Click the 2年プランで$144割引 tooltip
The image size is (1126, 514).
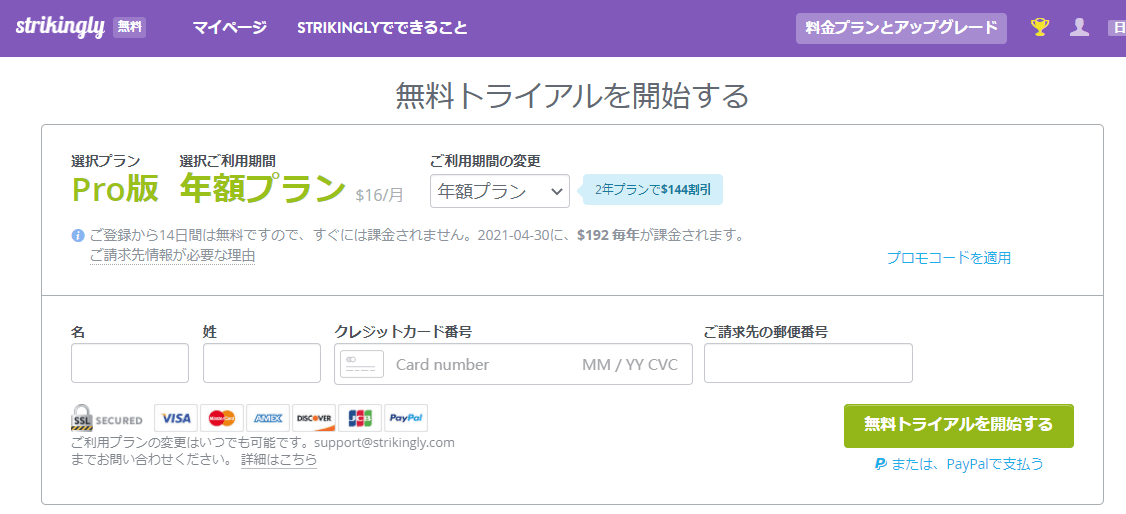pos(653,190)
